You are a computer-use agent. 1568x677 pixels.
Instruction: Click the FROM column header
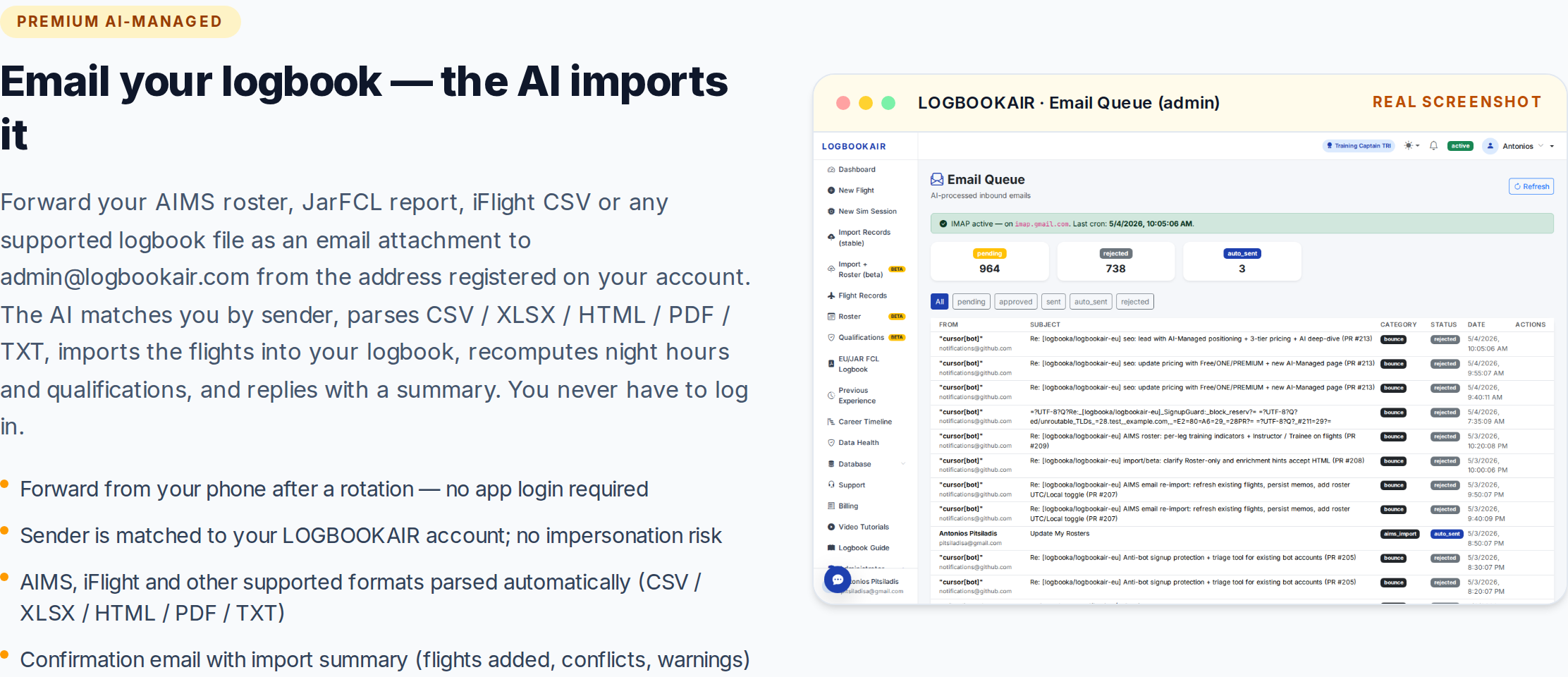tap(948, 325)
